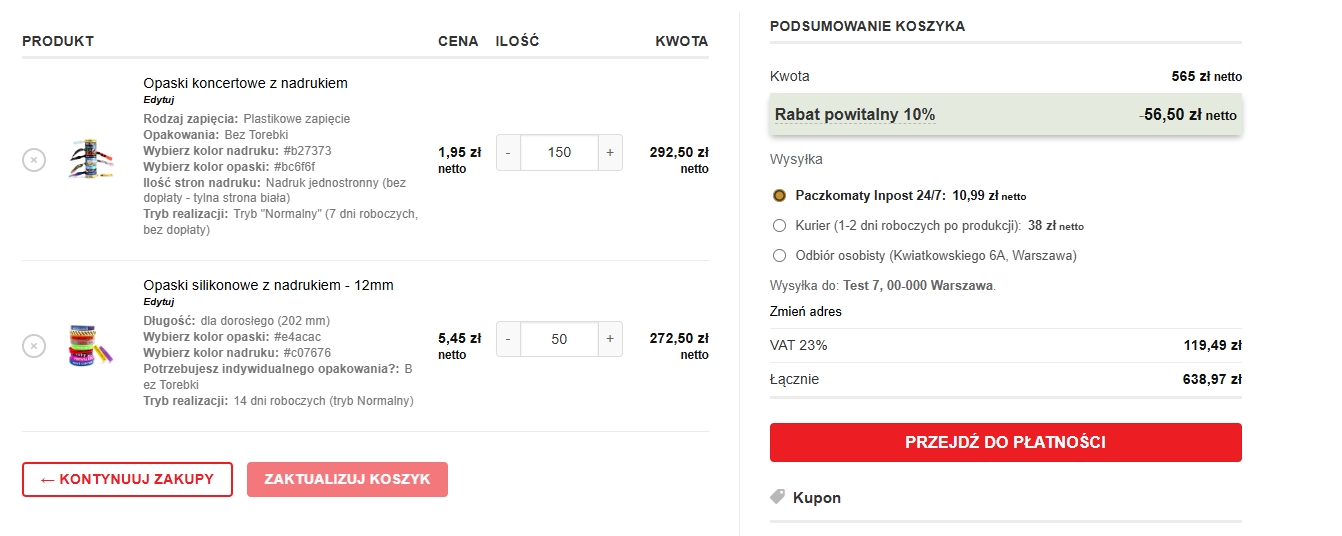1342x536 pixels.
Task: Decrease quantity of Opaski koncertowe
Action: pyautogui.click(x=508, y=152)
